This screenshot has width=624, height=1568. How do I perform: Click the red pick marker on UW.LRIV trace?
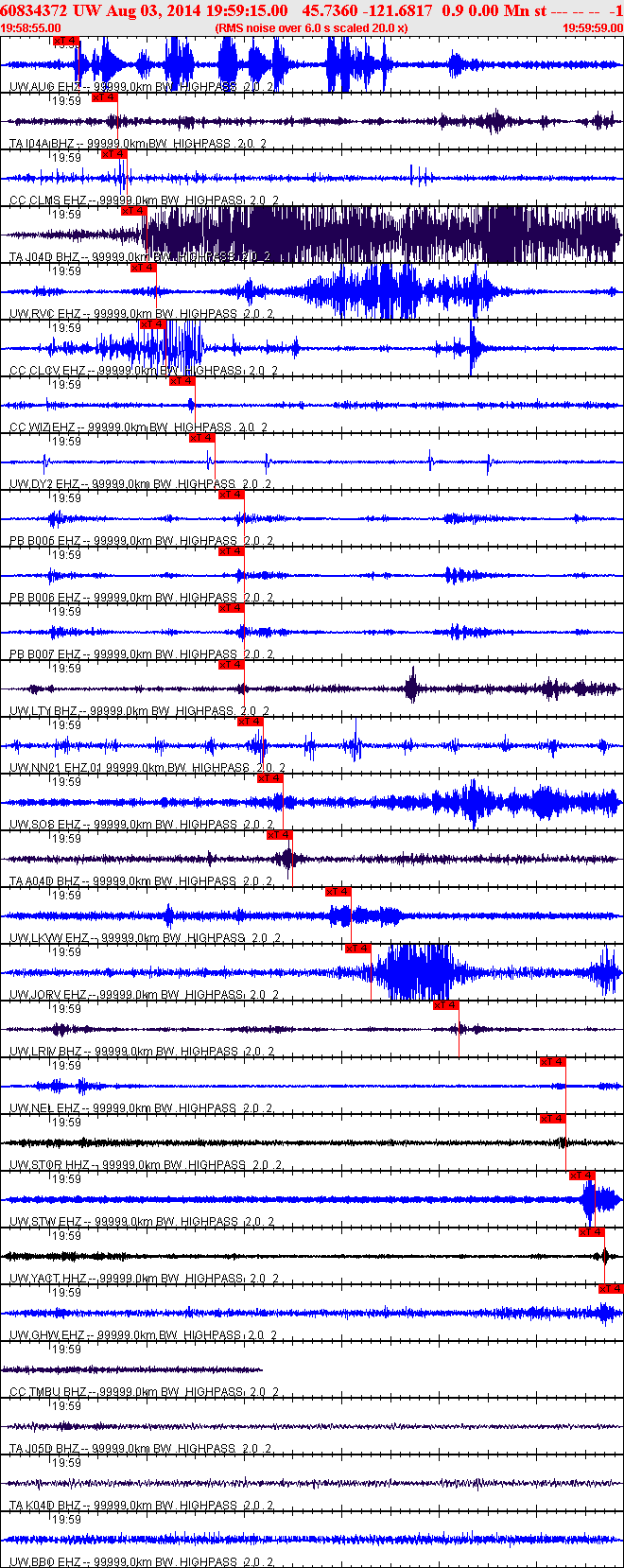446,1005
